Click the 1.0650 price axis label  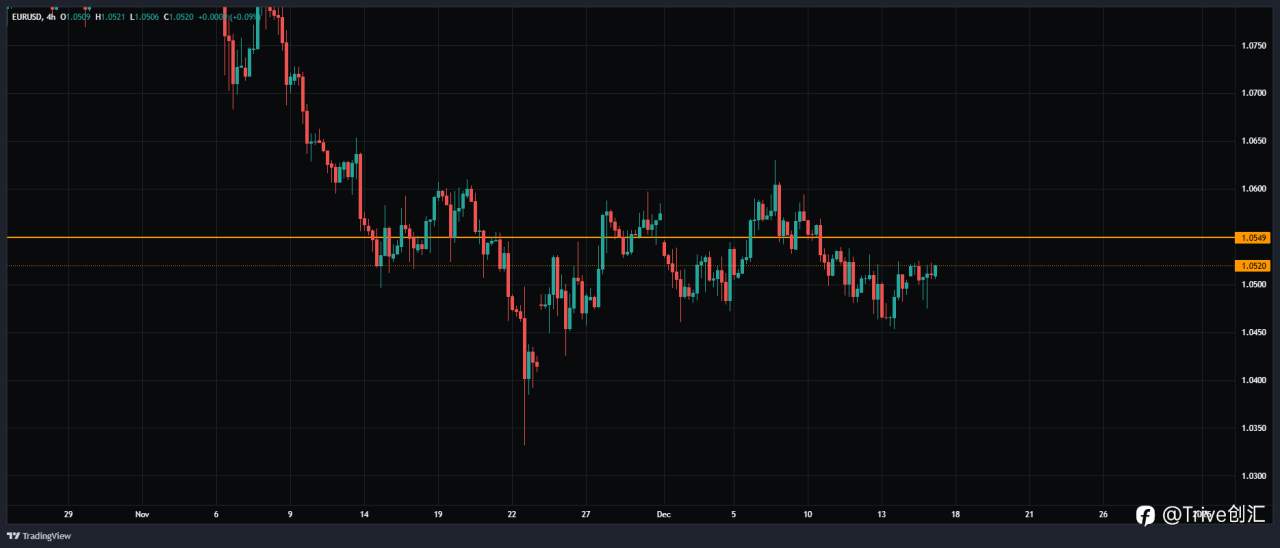click(1255, 141)
